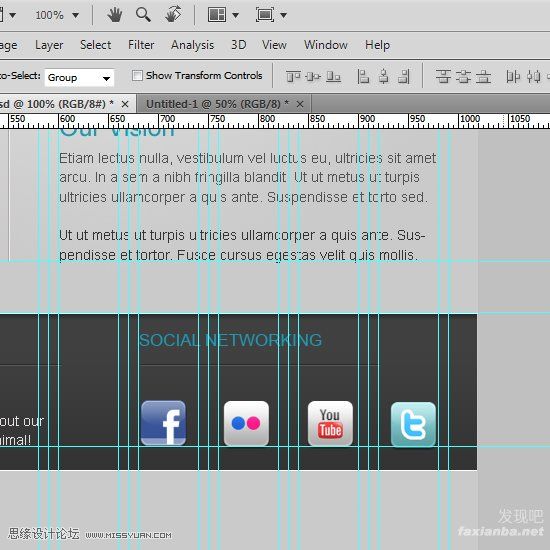Image resolution: width=550 pixels, height=550 pixels.
Task: Select the Hand tool in the application bar
Action: 114,15
